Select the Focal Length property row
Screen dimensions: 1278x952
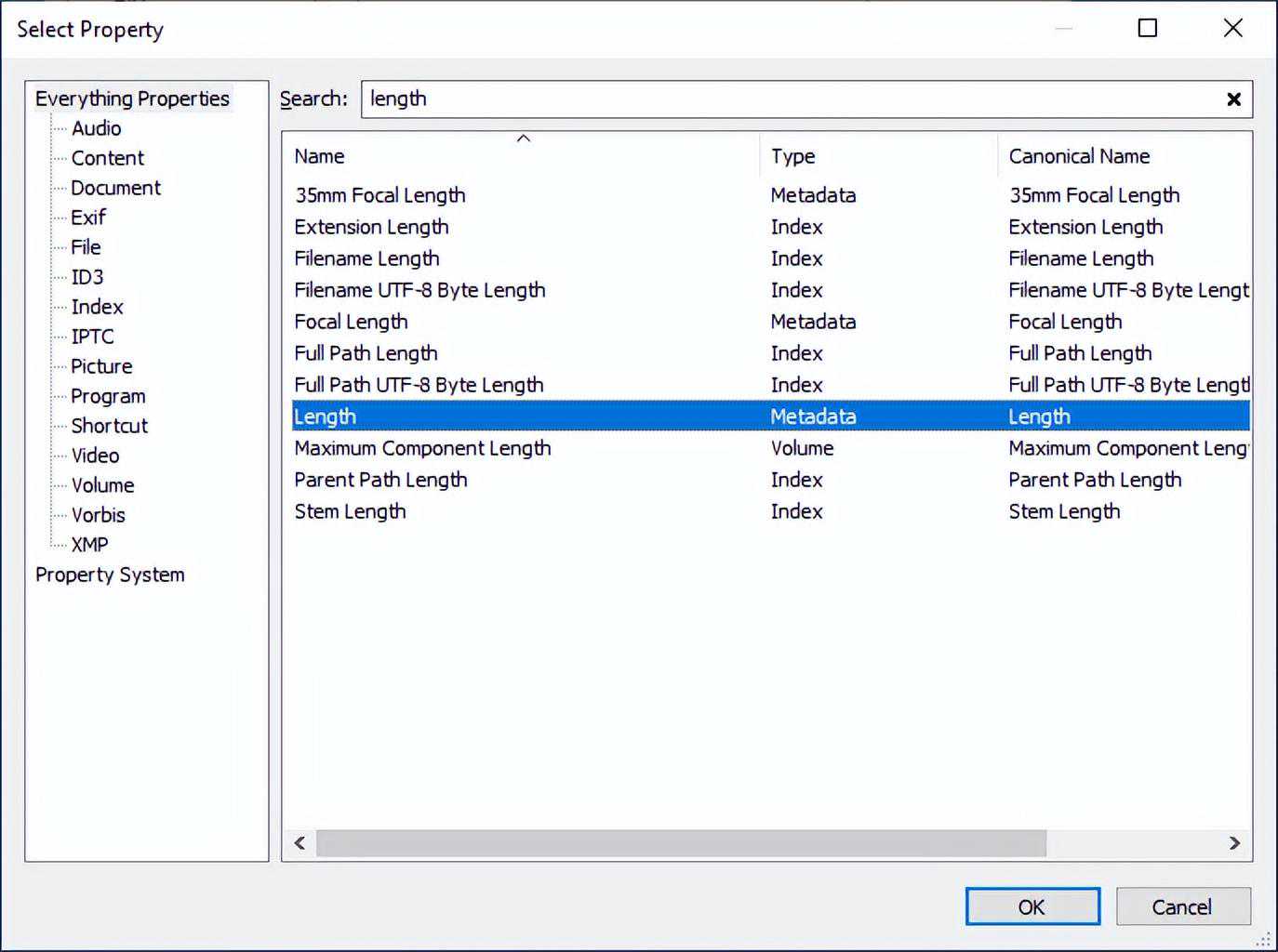tap(351, 322)
